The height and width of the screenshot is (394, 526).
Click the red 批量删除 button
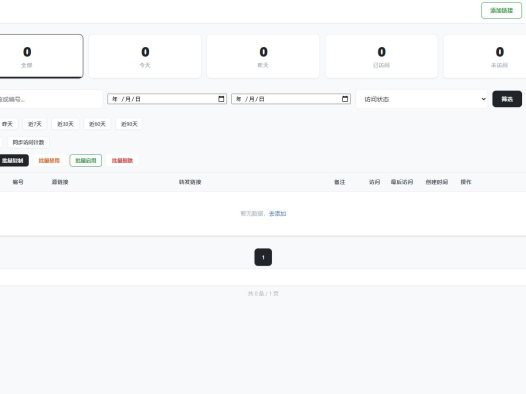(x=122, y=161)
